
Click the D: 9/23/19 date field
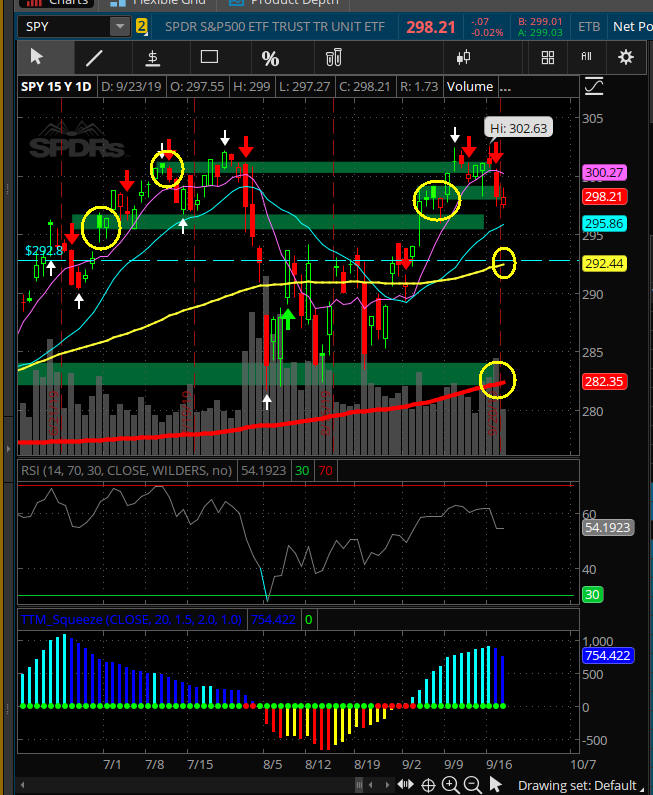[x=131, y=87]
